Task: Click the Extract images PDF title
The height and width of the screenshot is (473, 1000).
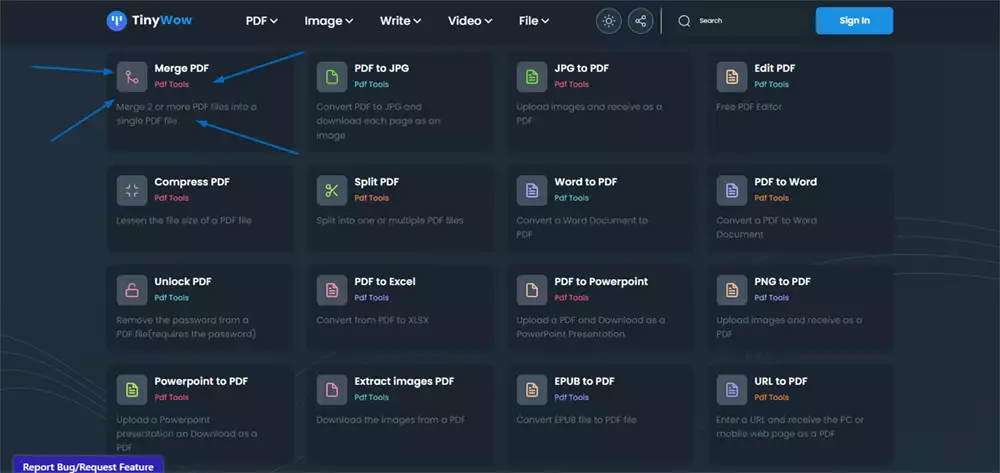Action: click(404, 381)
